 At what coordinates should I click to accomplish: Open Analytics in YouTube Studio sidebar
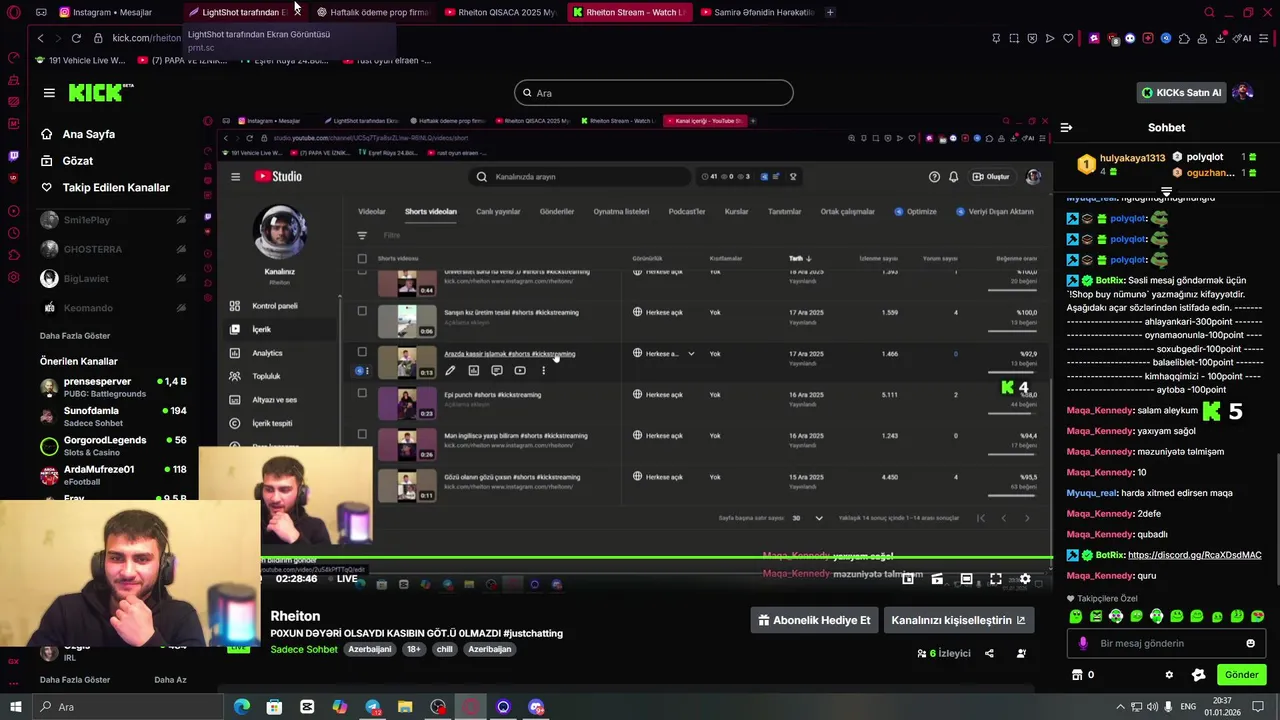click(267, 353)
